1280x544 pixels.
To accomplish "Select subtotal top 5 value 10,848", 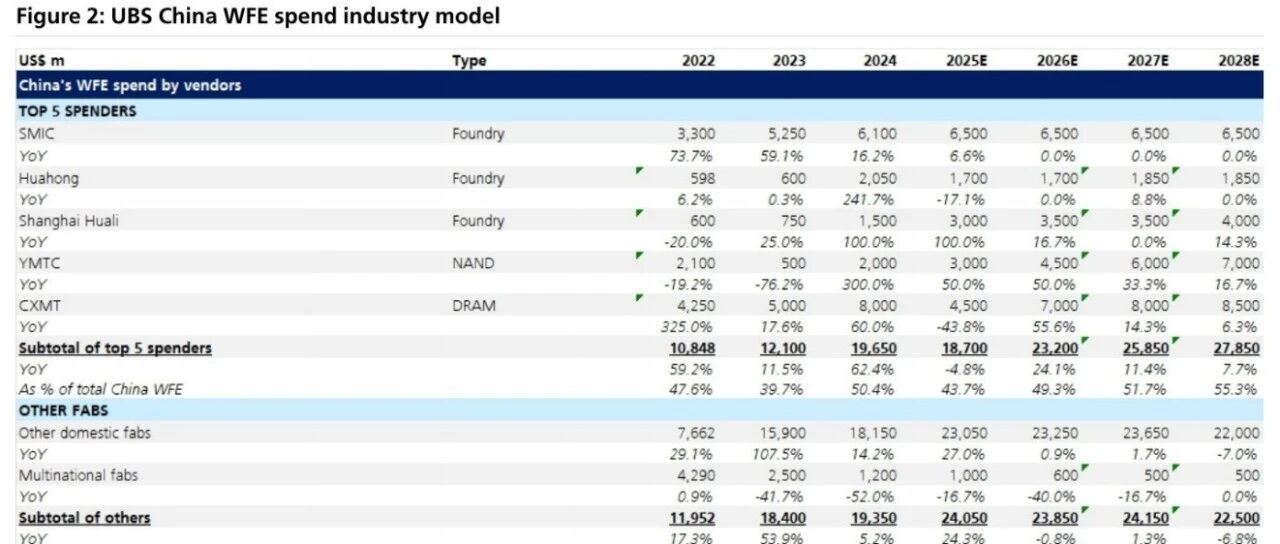I will (x=692, y=348).
